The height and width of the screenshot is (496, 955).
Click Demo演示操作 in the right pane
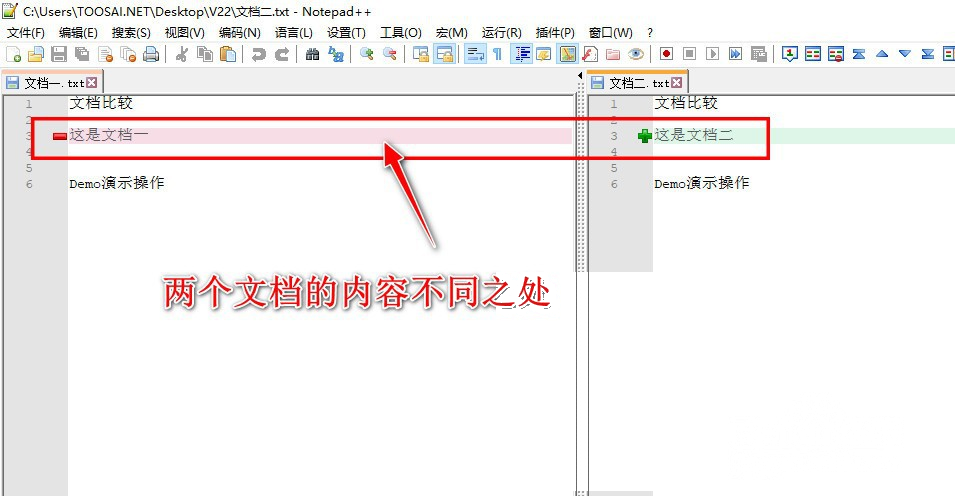click(x=702, y=183)
